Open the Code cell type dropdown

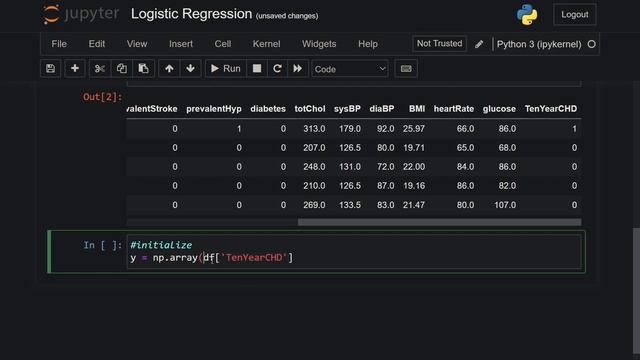click(350, 69)
